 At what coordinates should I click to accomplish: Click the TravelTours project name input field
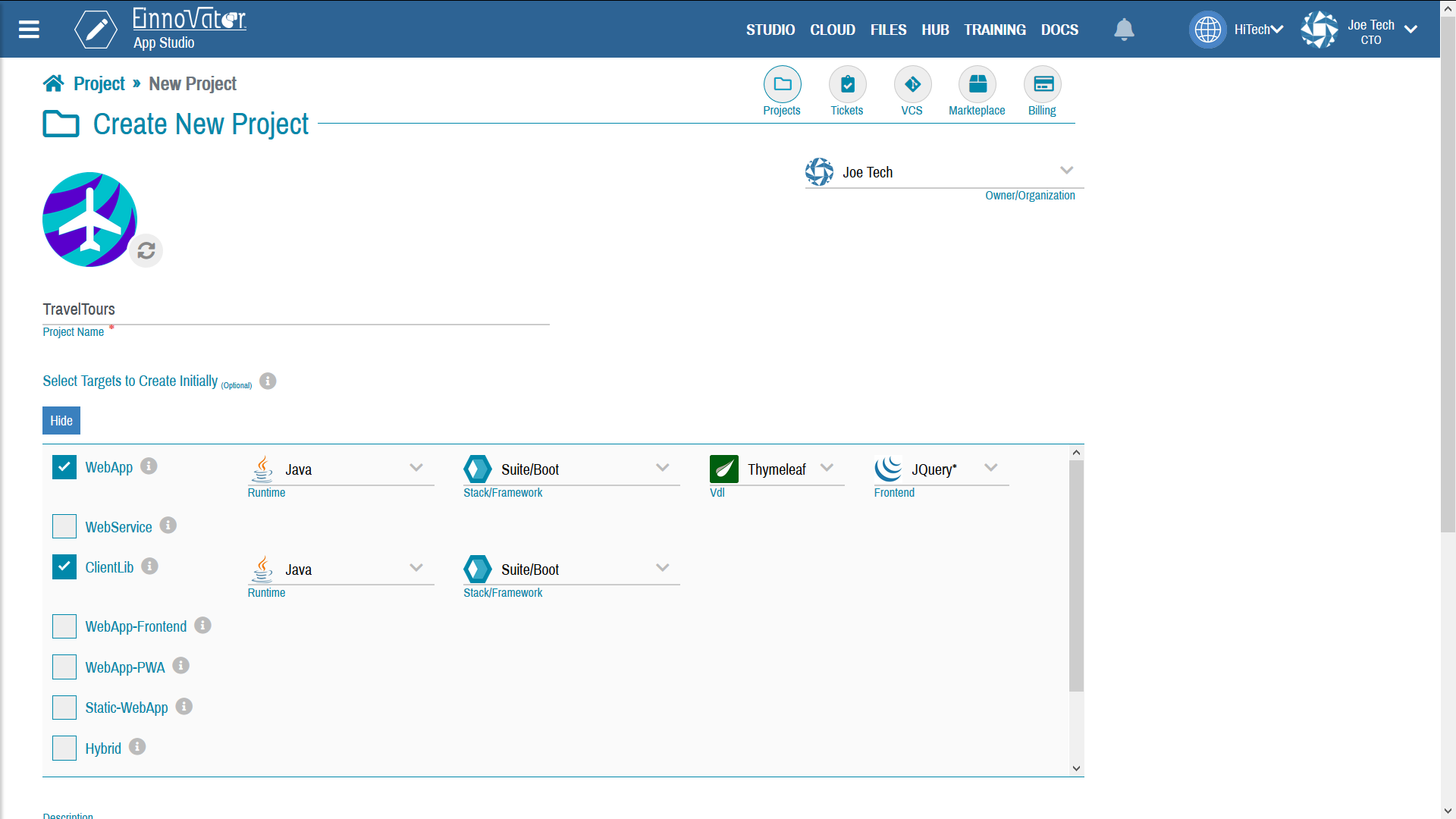tap(297, 308)
